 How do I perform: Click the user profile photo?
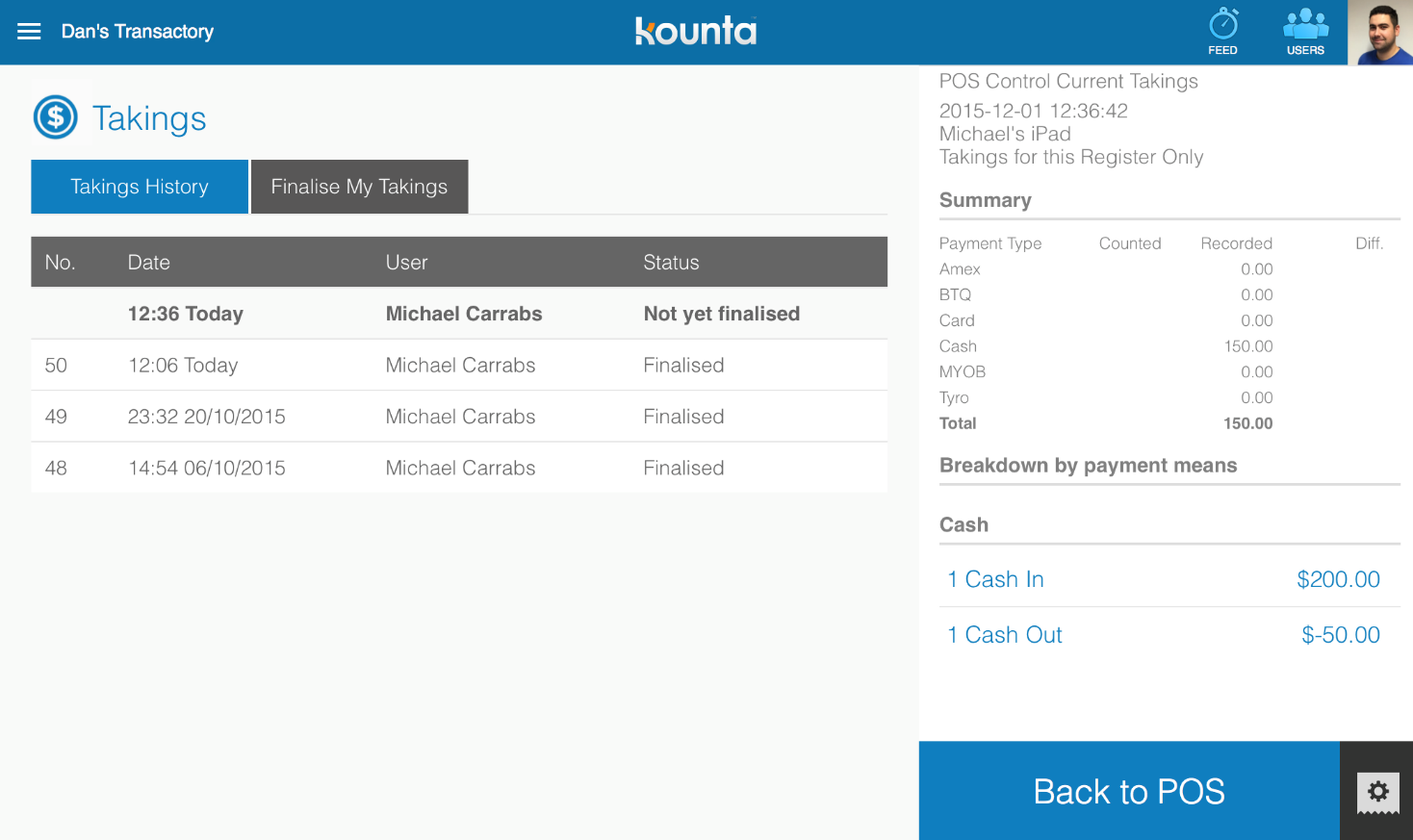[1380, 33]
